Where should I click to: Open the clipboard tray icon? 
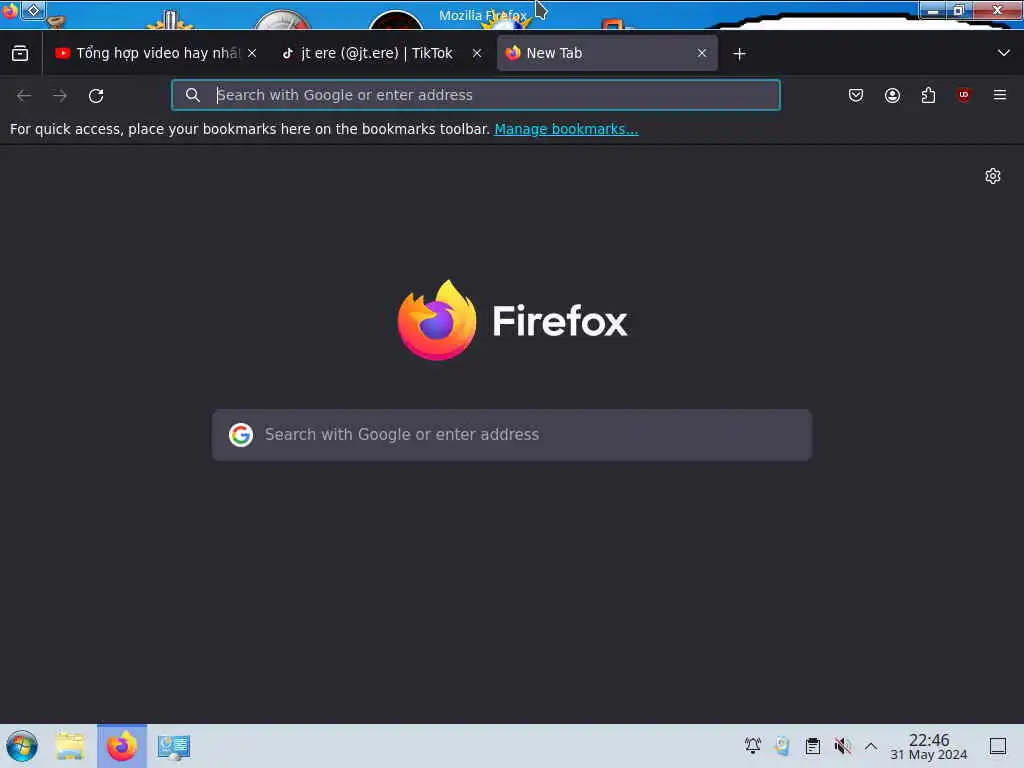point(812,746)
